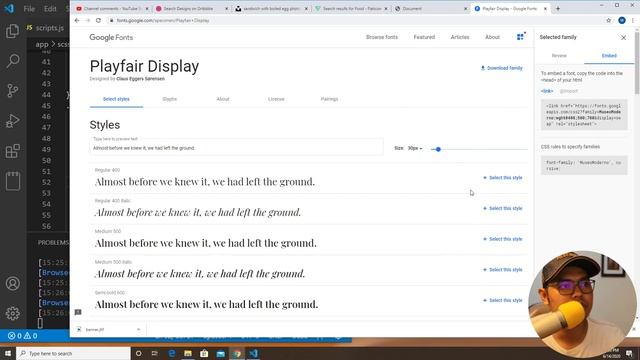The height and width of the screenshot is (360, 640).
Task: Choose the <link> embed option
Action: pos(547,91)
